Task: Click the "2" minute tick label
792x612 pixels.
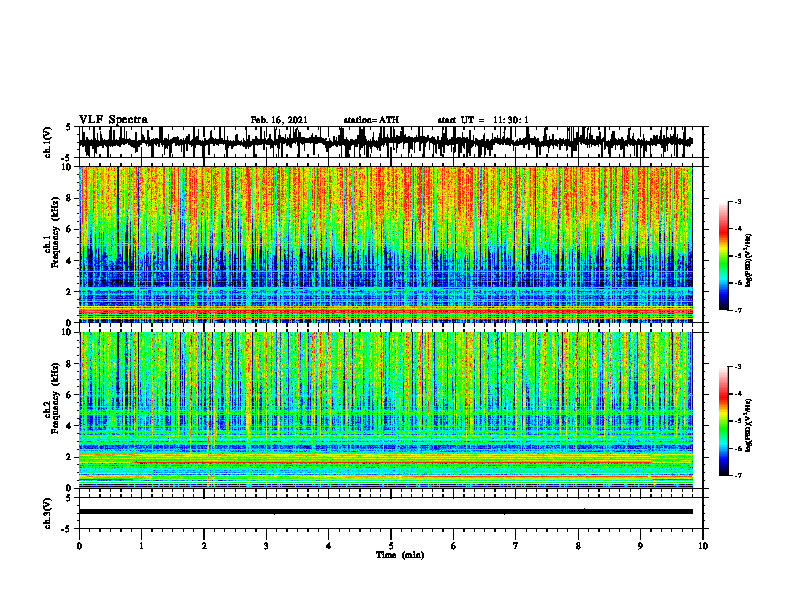Action: pyautogui.click(x=204, y=546)
